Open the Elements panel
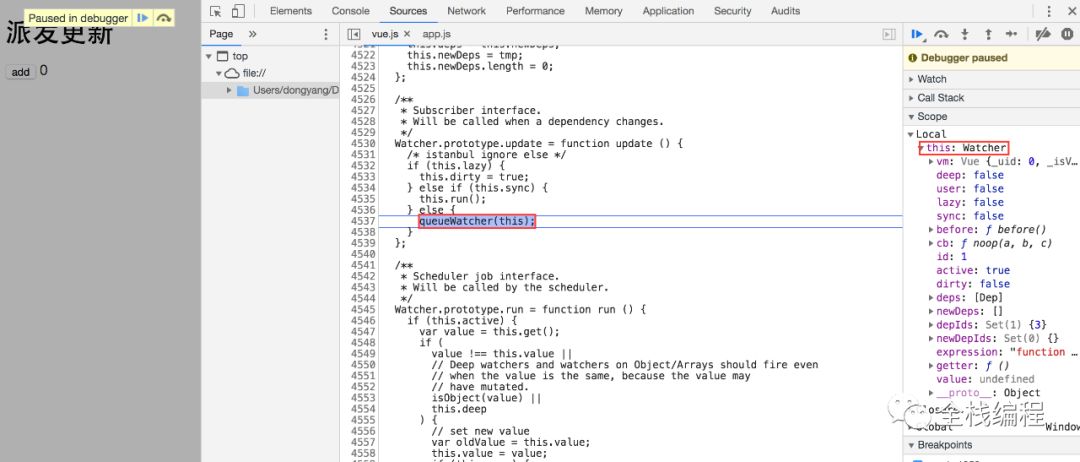 coord(291,11)
